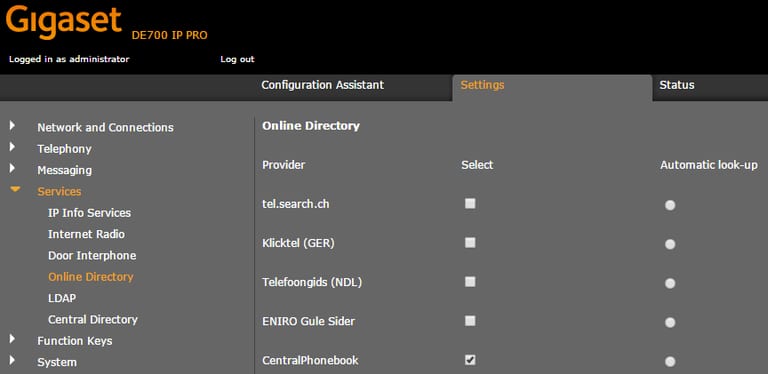Image resolution: width=768 pixels, height=374 pixels.
Task: Select automatic look-up for Telefoongids (NDL)
Action: coord(670,283)
